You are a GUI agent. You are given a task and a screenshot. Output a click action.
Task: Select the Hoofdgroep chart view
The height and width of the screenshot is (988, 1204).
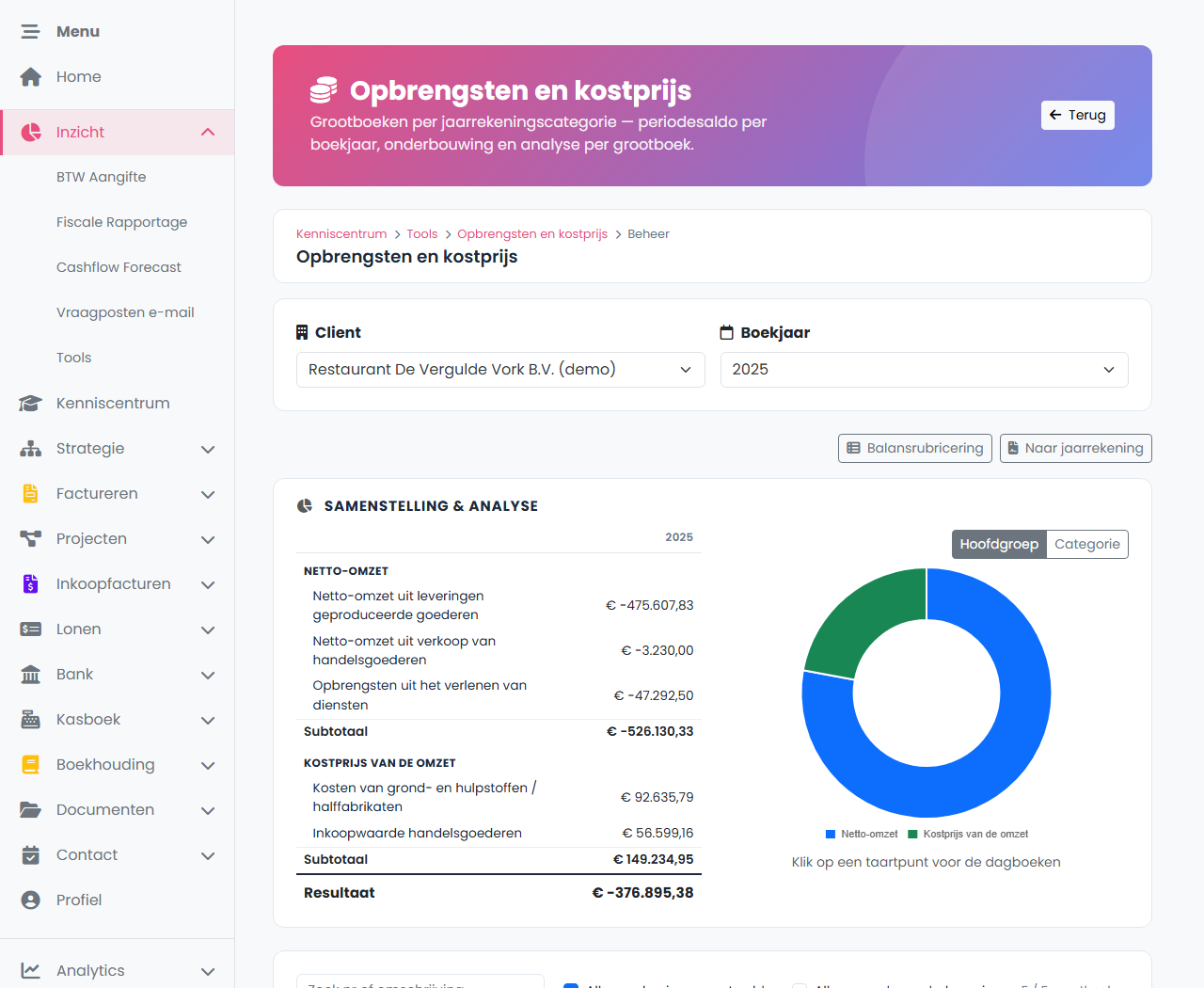[x=999, y=544]
